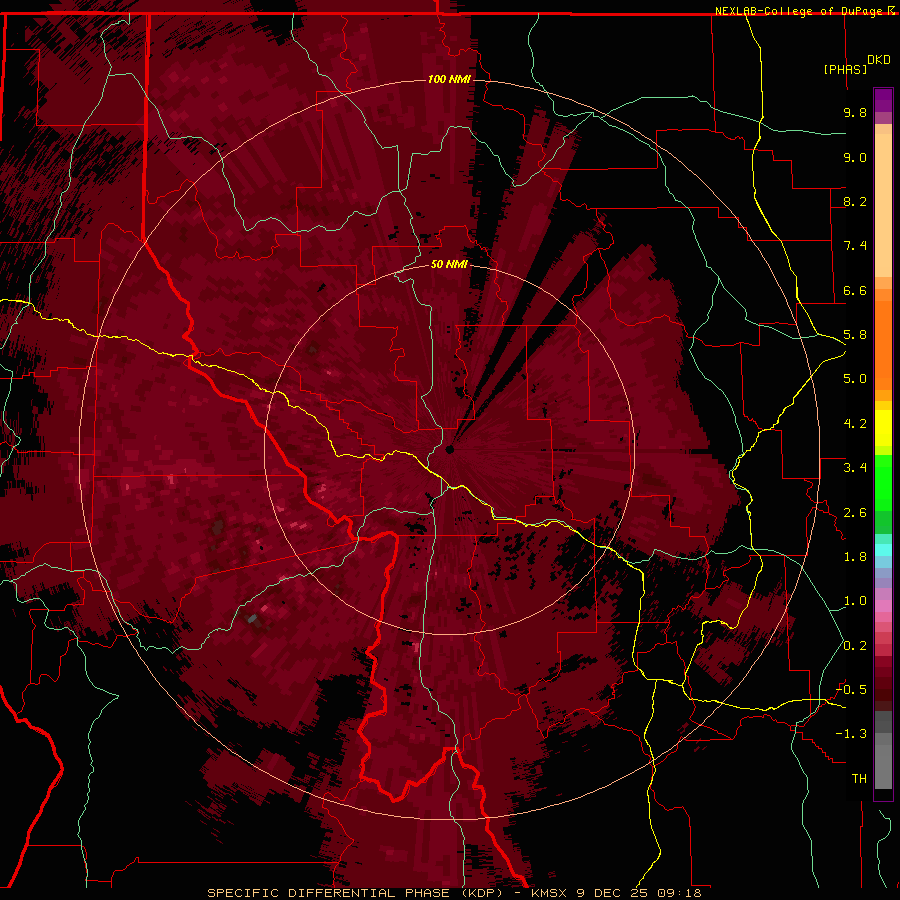
Task: Click the 9.0 legend value
Action: pos(855,157)
